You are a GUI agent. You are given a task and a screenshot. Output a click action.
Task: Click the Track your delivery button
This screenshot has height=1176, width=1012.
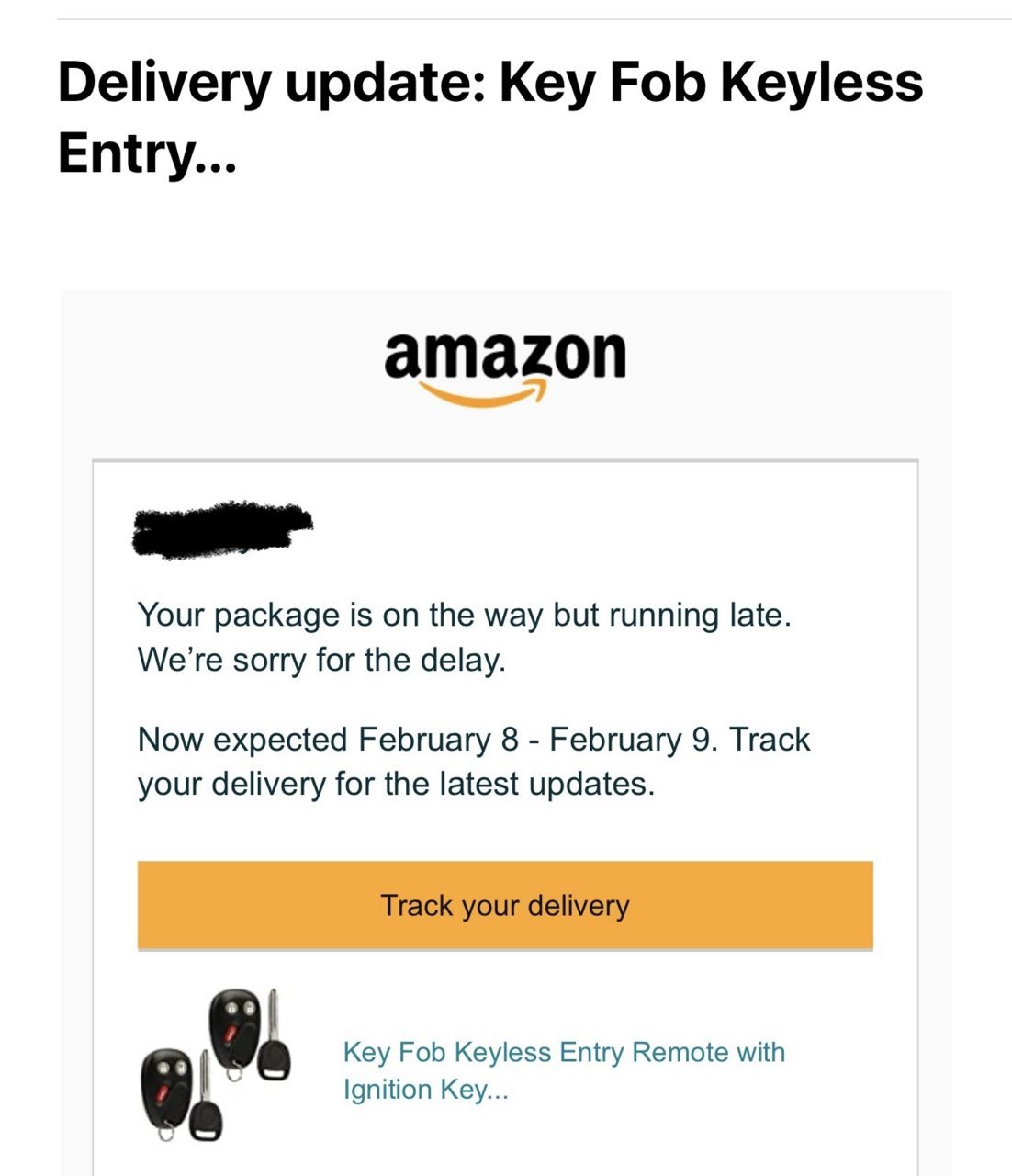[505, 906]
